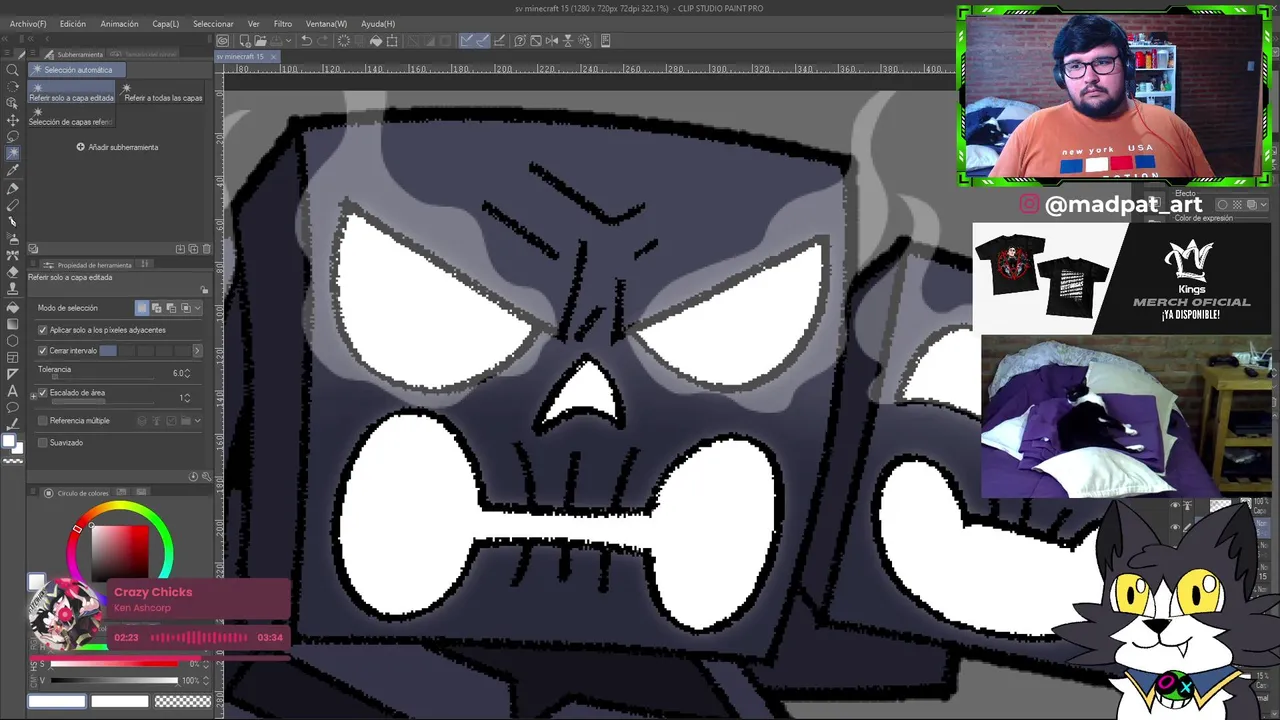Select the Eraser tool
The image size is (1280, 720).
point(13,272)
